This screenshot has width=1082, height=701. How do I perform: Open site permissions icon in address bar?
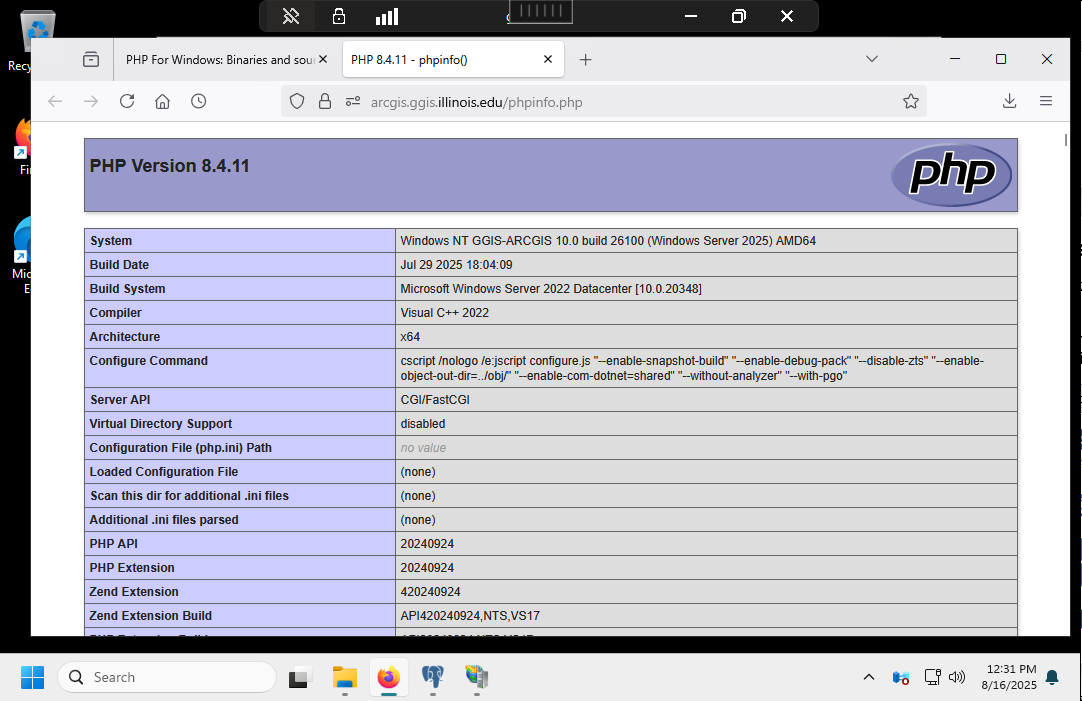click(x=352, y=101)
